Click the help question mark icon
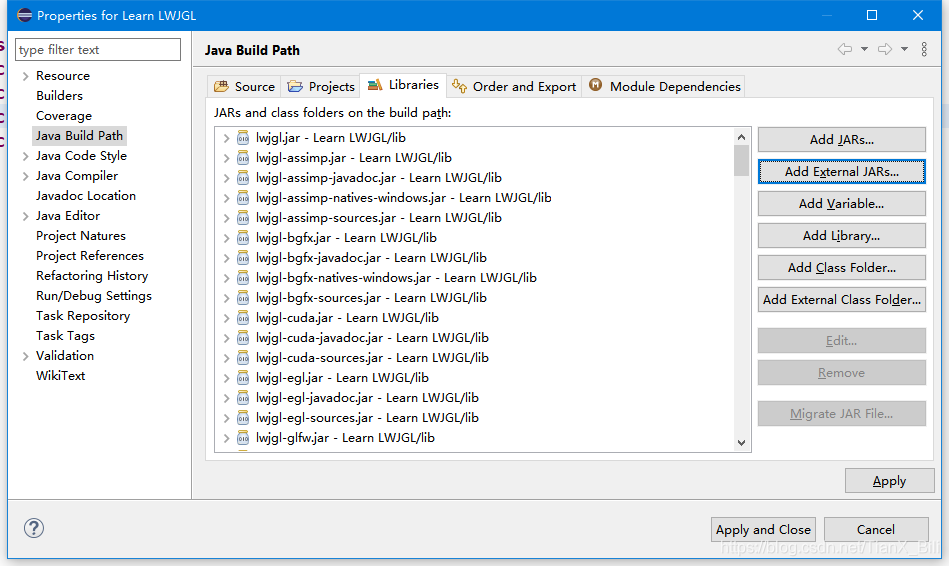949x566 pixels. tap(34, 528)
